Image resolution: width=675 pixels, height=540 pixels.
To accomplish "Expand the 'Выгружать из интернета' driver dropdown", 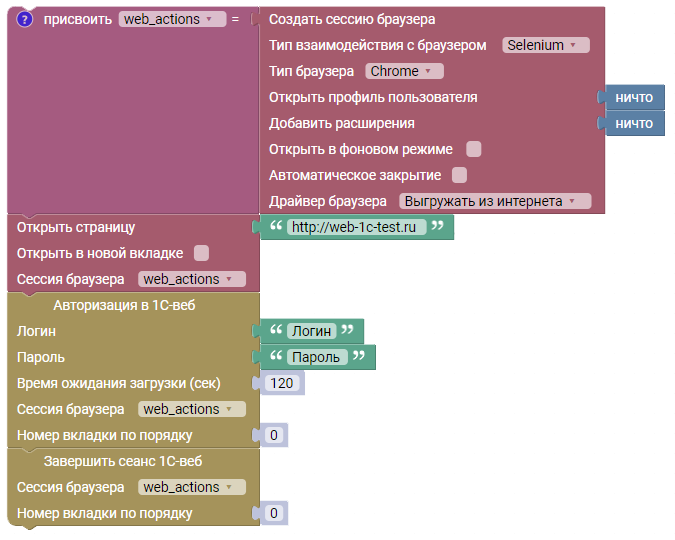I will [494, 201].
